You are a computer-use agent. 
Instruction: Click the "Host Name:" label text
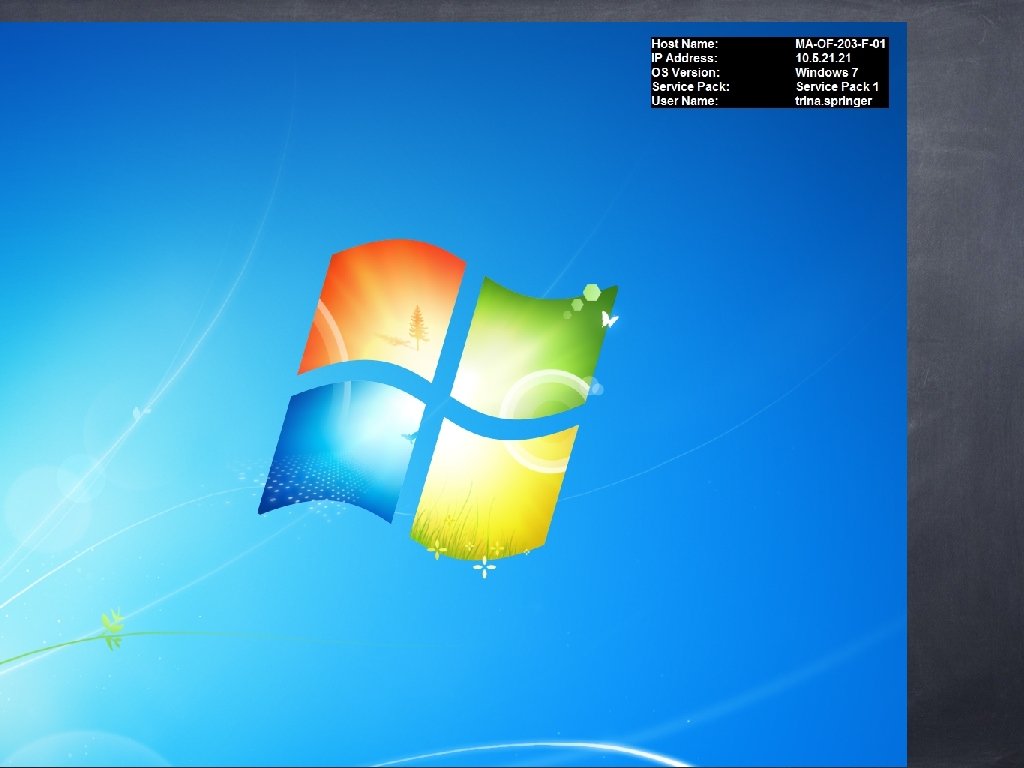[x=684, y=44]
